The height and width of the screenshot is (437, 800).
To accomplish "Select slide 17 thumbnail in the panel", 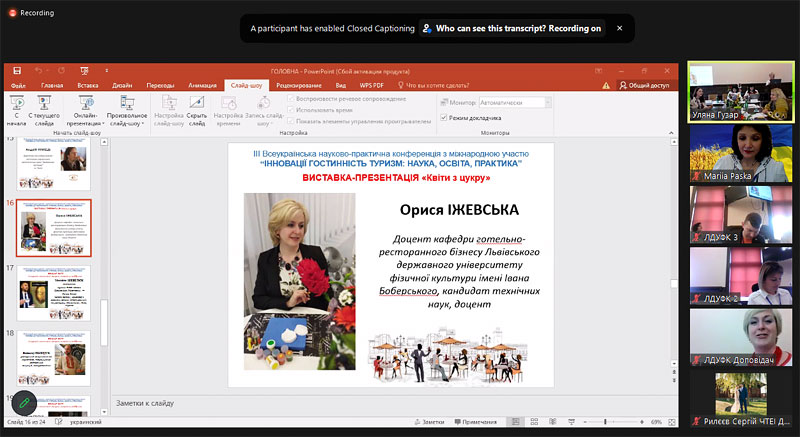I will (54, 293).
